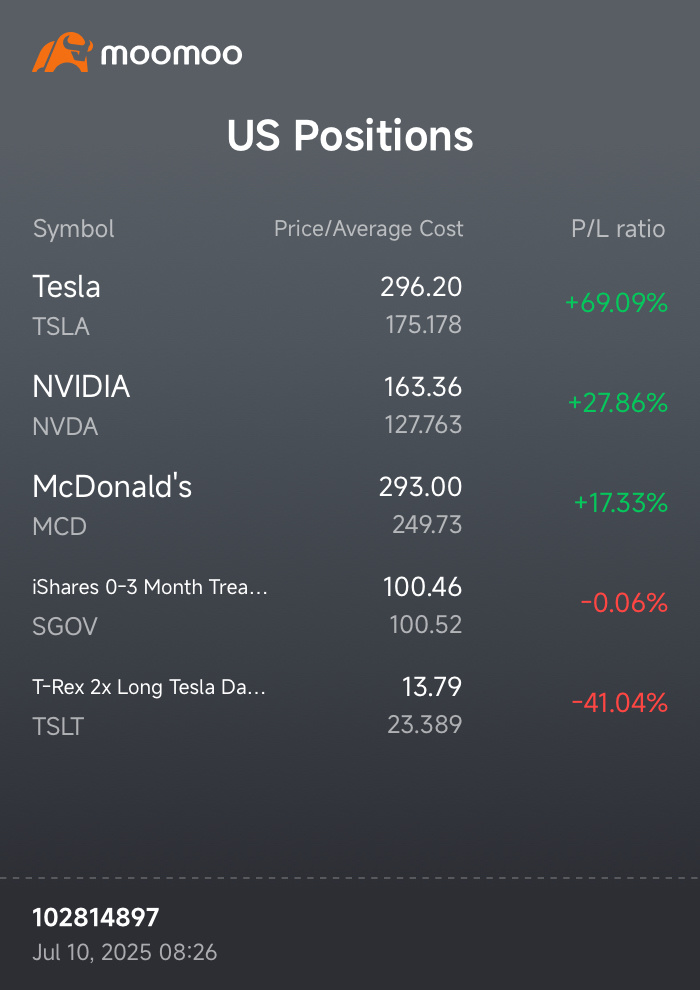The width and height of the screenshot is (700, 990).
Task: Open the McDonald's position row
Action: 350,505
